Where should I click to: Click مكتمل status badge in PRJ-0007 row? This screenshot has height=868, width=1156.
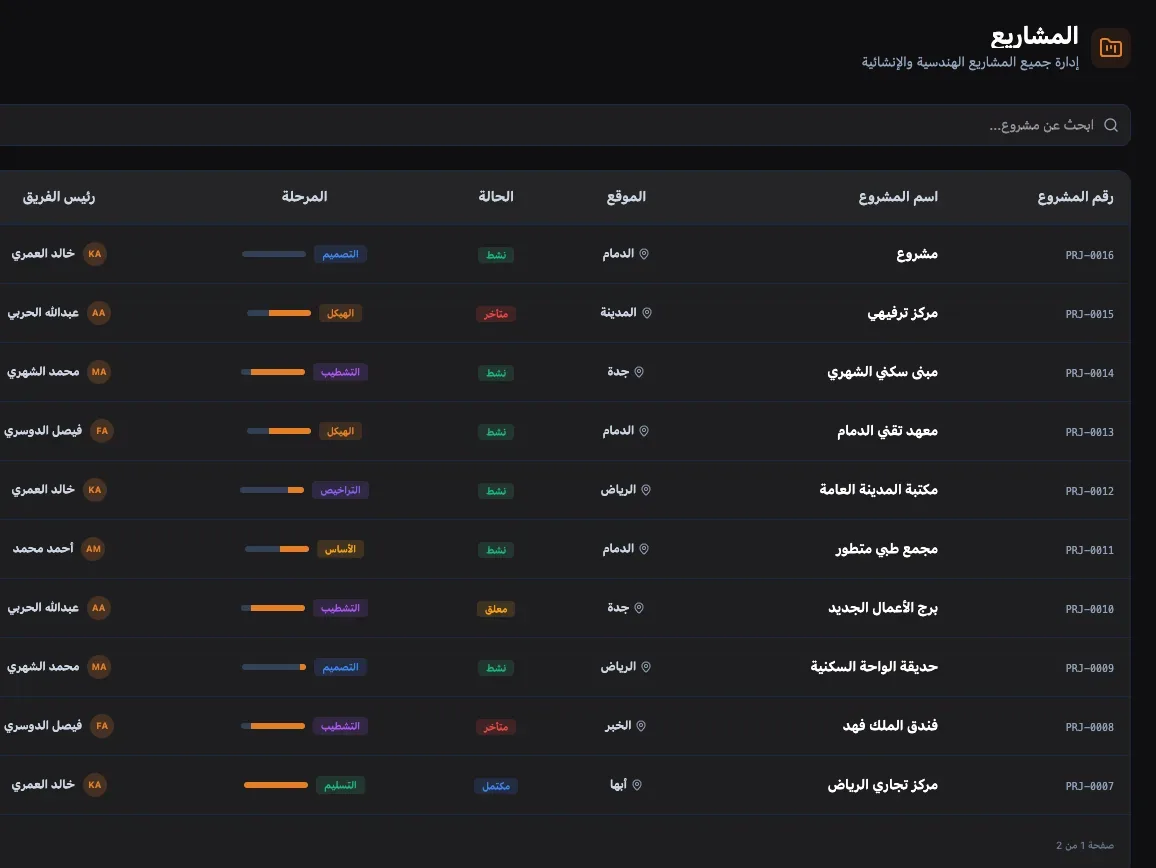[495, 785]
